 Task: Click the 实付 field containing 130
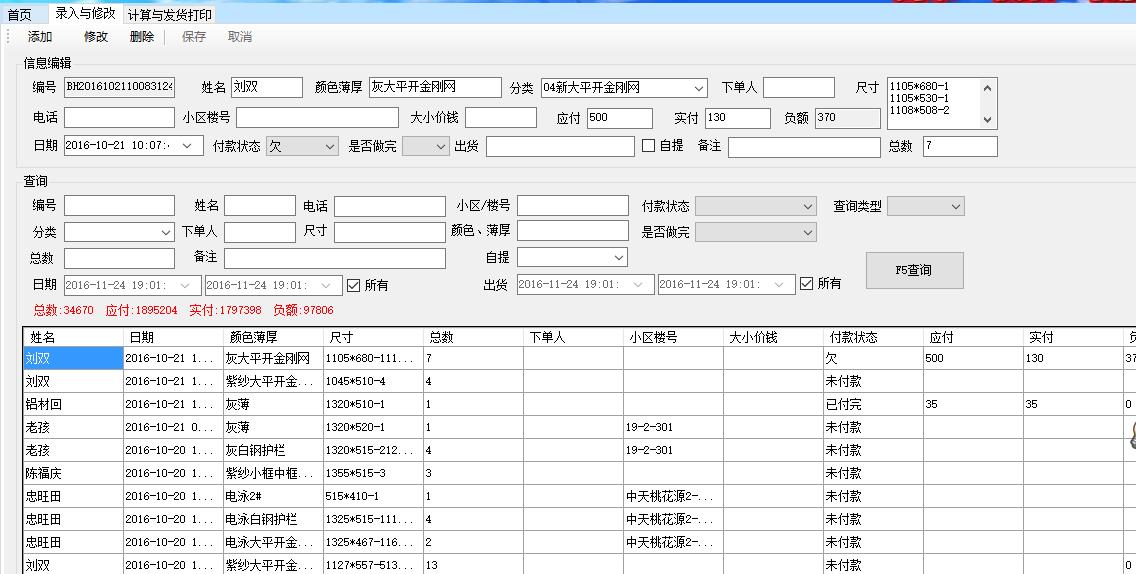tap(737, 118)
